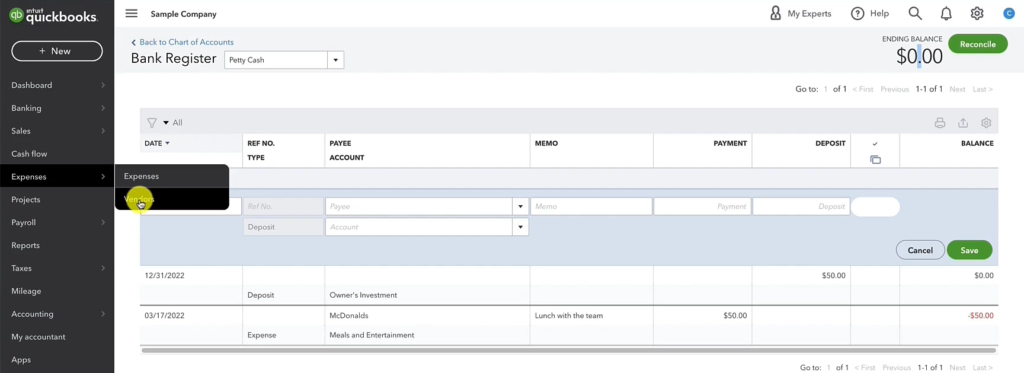The height and width of the screenshot is (373, 1024).
Task: Click the search magnifier icon
Action: tap(915, 14)
